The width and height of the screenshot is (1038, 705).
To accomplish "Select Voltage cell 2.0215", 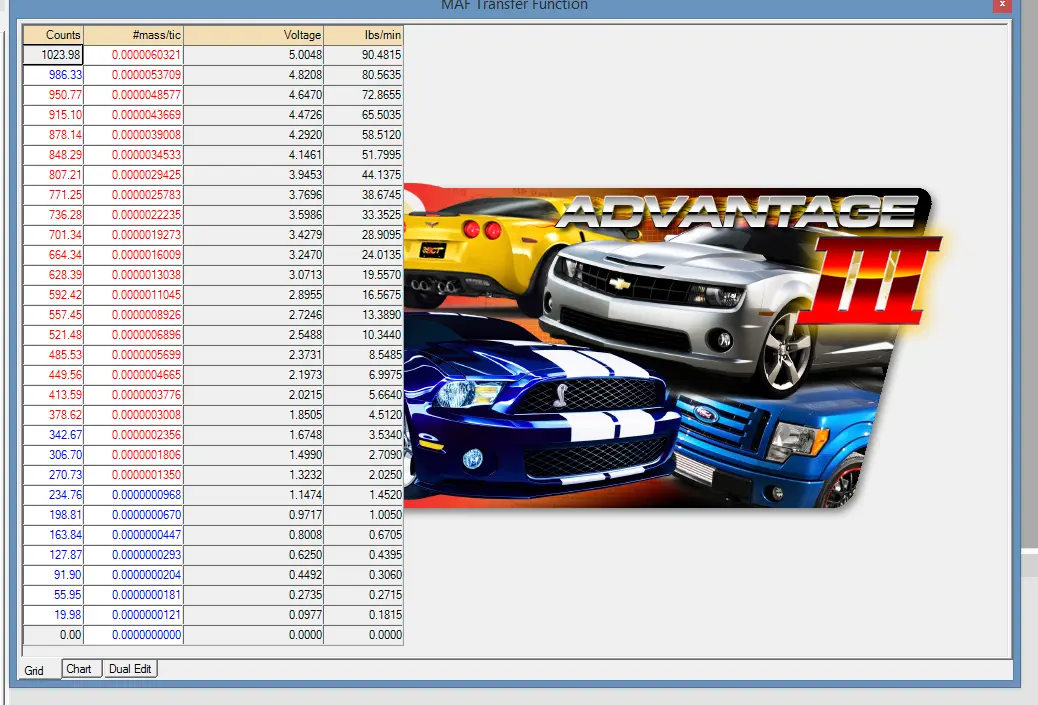I will coord(254,395).
